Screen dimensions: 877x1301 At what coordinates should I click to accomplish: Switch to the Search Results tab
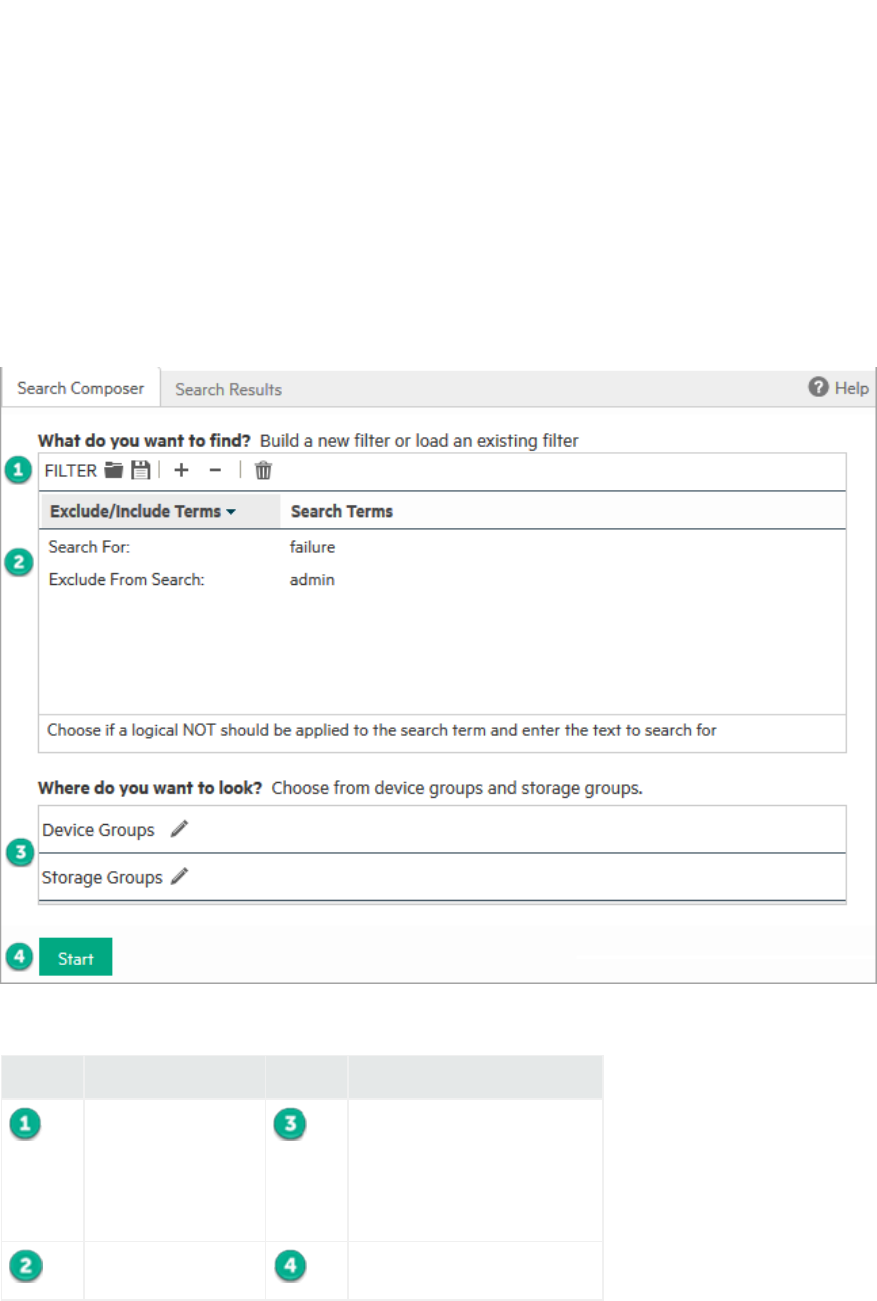click(228, 390)
